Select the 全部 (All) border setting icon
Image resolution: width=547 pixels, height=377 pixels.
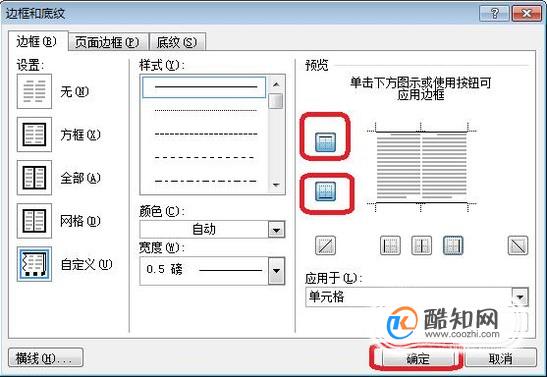pyautogui.click(x=34, y=178)
